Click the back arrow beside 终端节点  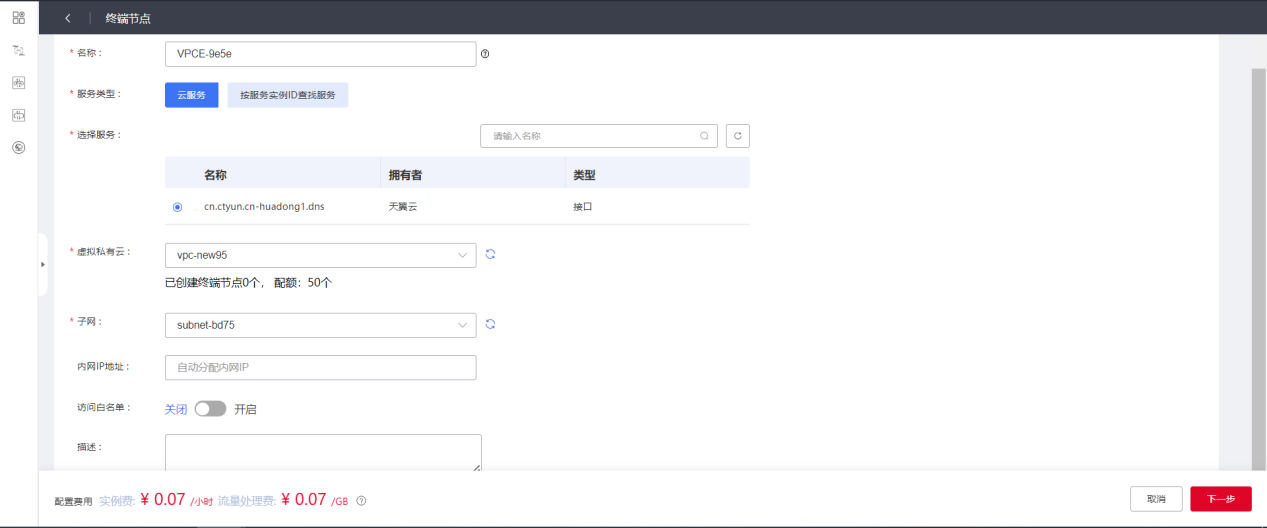(x=68, y=18)
